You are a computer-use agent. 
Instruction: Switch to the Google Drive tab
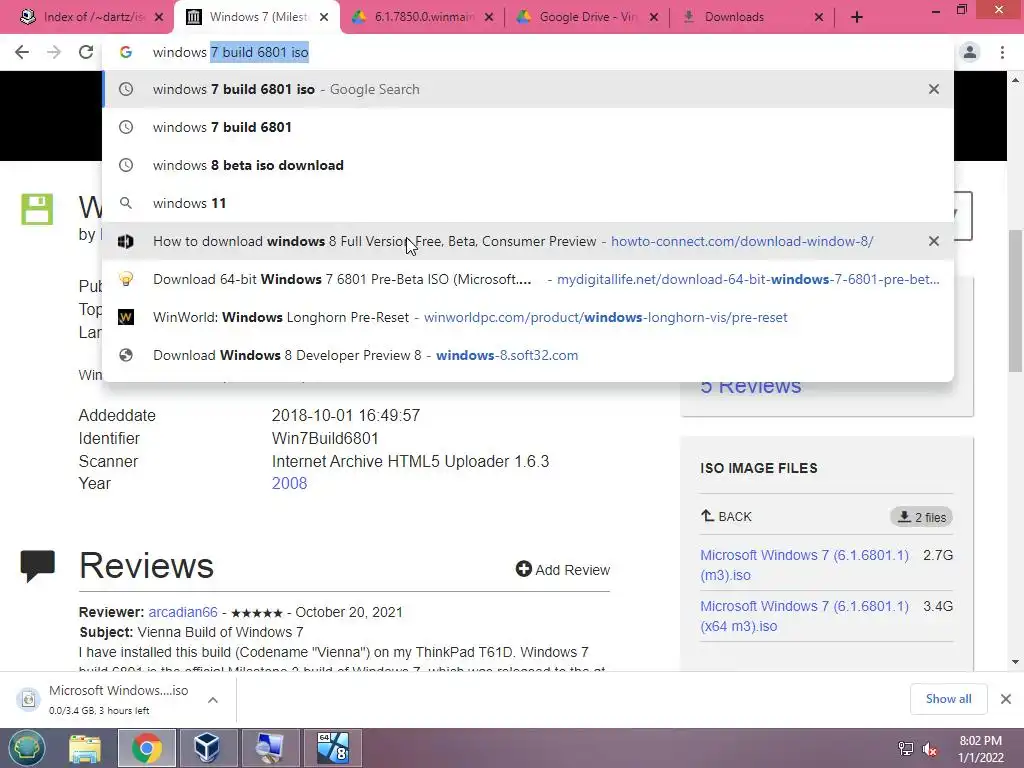click(x=586, y=17)
